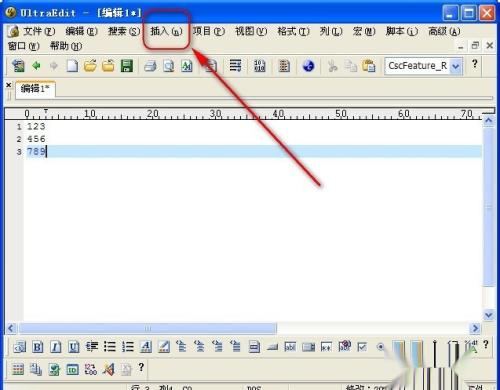500x390 pixels.
Task: Click the ID tag icon in bottom toolbar
Action: (x=72, y=370)
